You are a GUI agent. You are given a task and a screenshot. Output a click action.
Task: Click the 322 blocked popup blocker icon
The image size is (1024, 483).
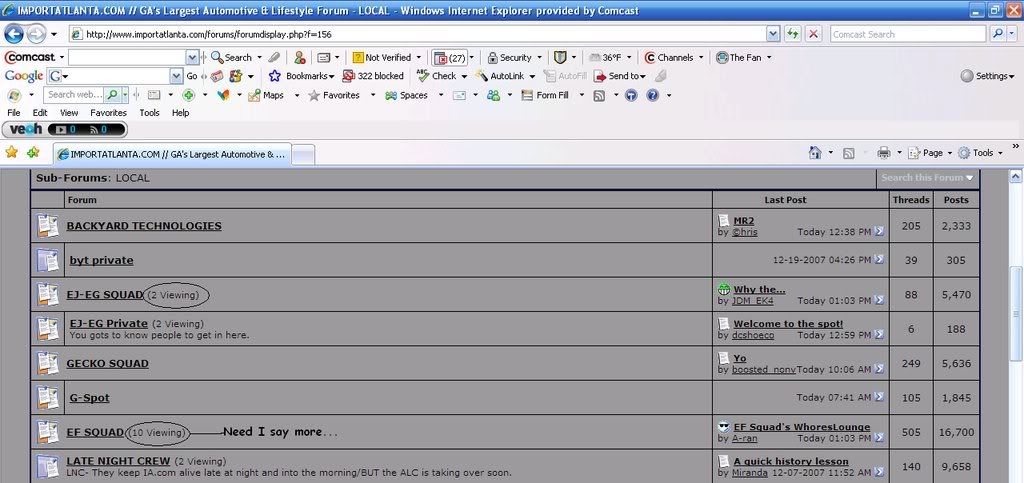click(373, 76)
